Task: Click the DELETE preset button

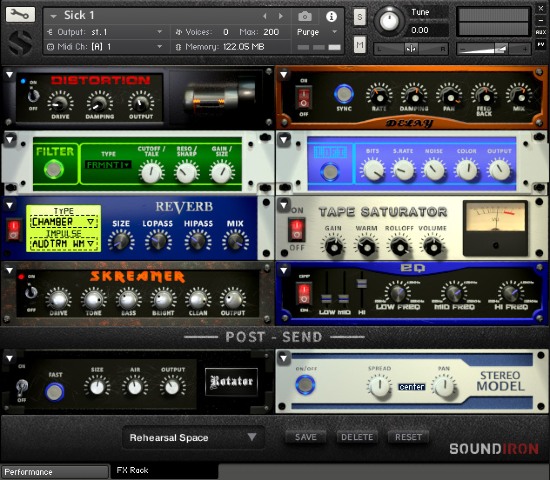Action: pos(357,437)
